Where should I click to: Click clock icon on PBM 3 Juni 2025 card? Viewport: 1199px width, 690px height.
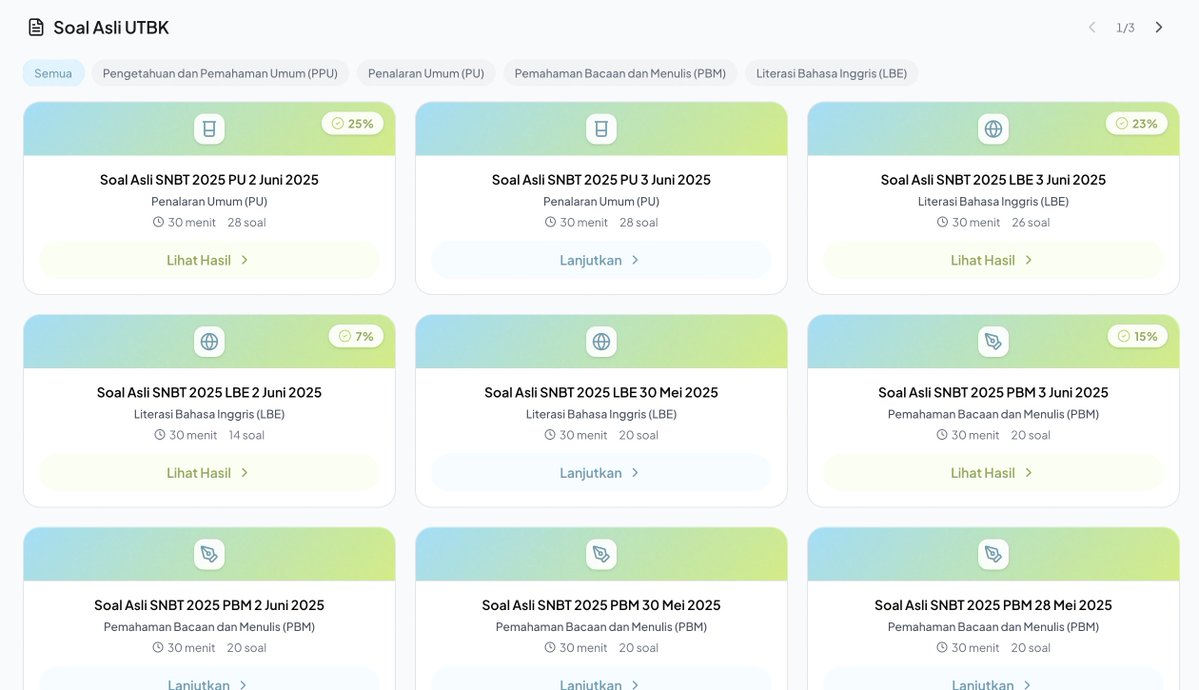(942, 435)
